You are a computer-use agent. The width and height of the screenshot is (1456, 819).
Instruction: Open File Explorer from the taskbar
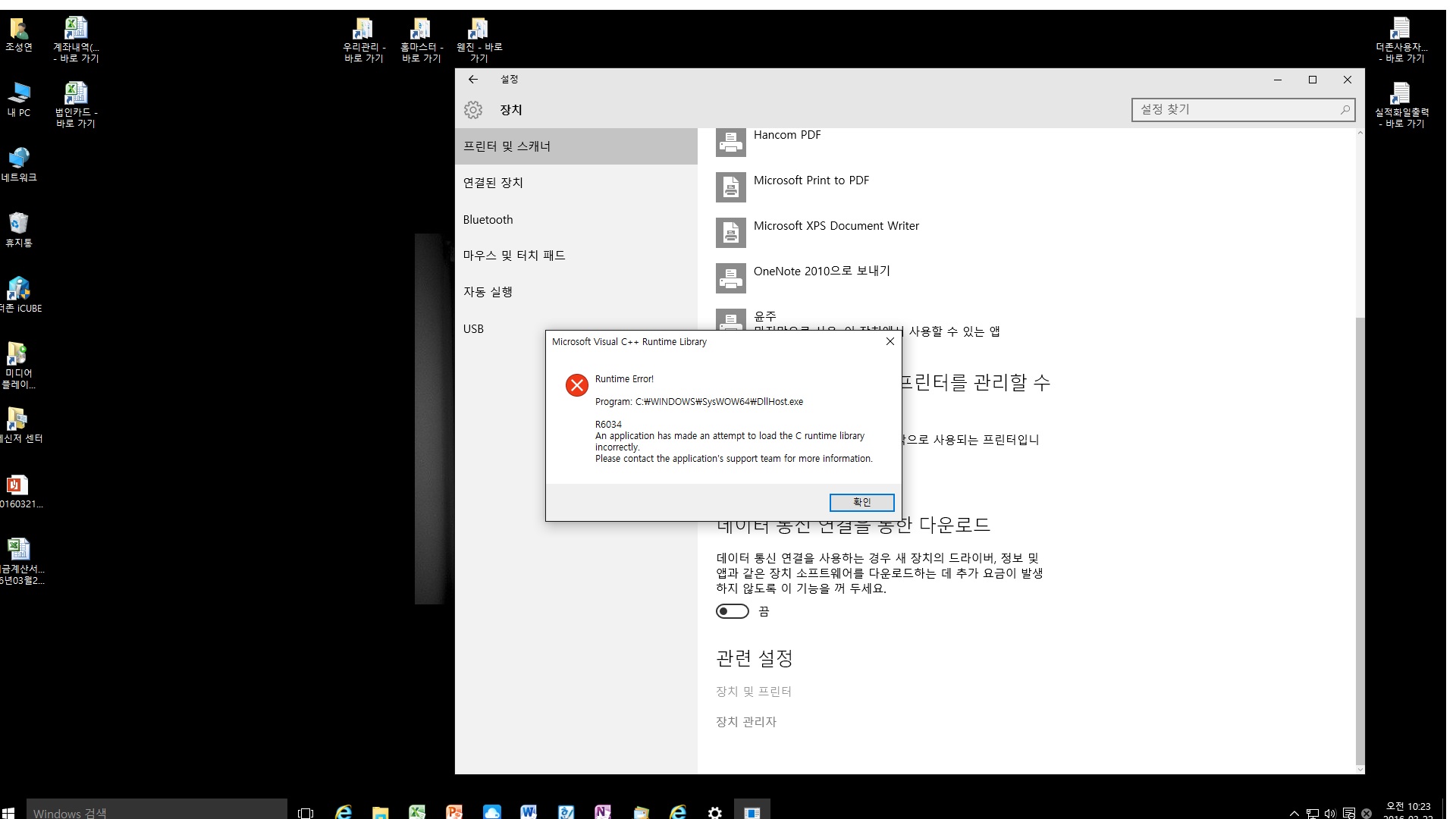380,812
